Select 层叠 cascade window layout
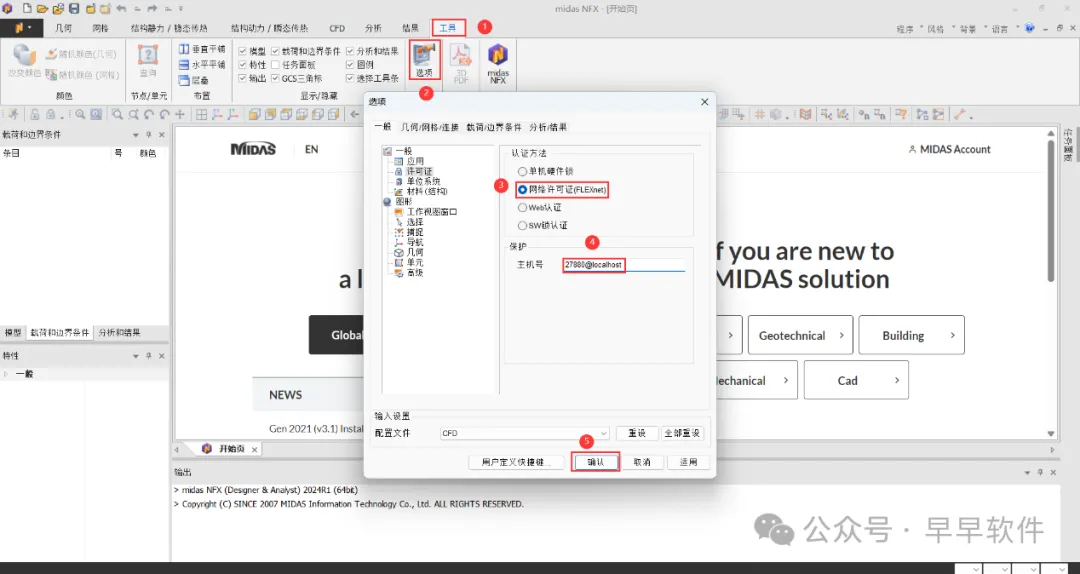This screenshot has width=1080, height=574. pyautogui.click(x=194, y=80)
